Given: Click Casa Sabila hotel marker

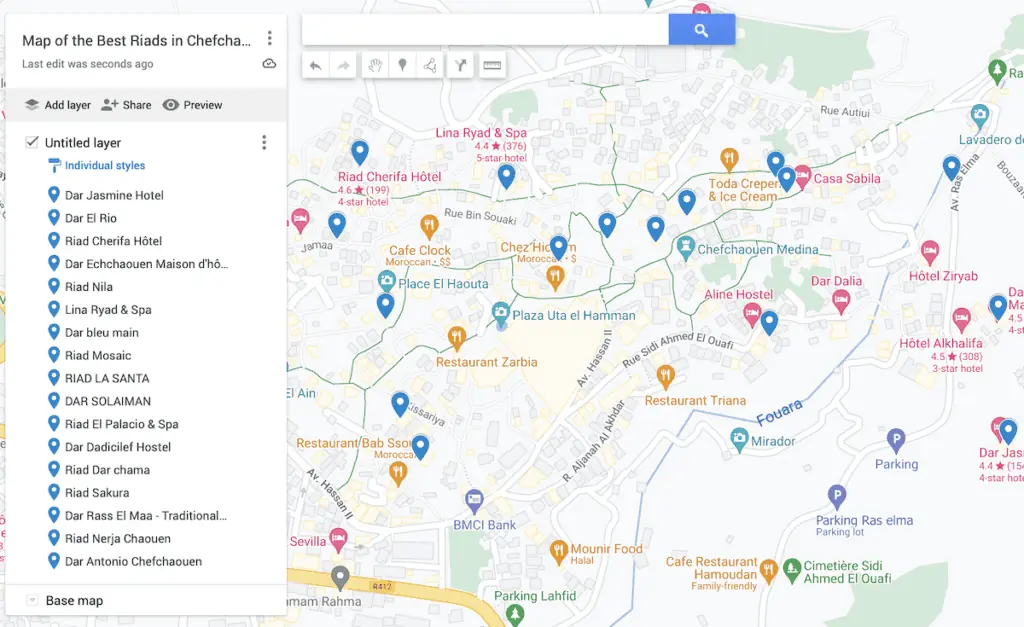Looking at the screenshot, I should [803, 176].
